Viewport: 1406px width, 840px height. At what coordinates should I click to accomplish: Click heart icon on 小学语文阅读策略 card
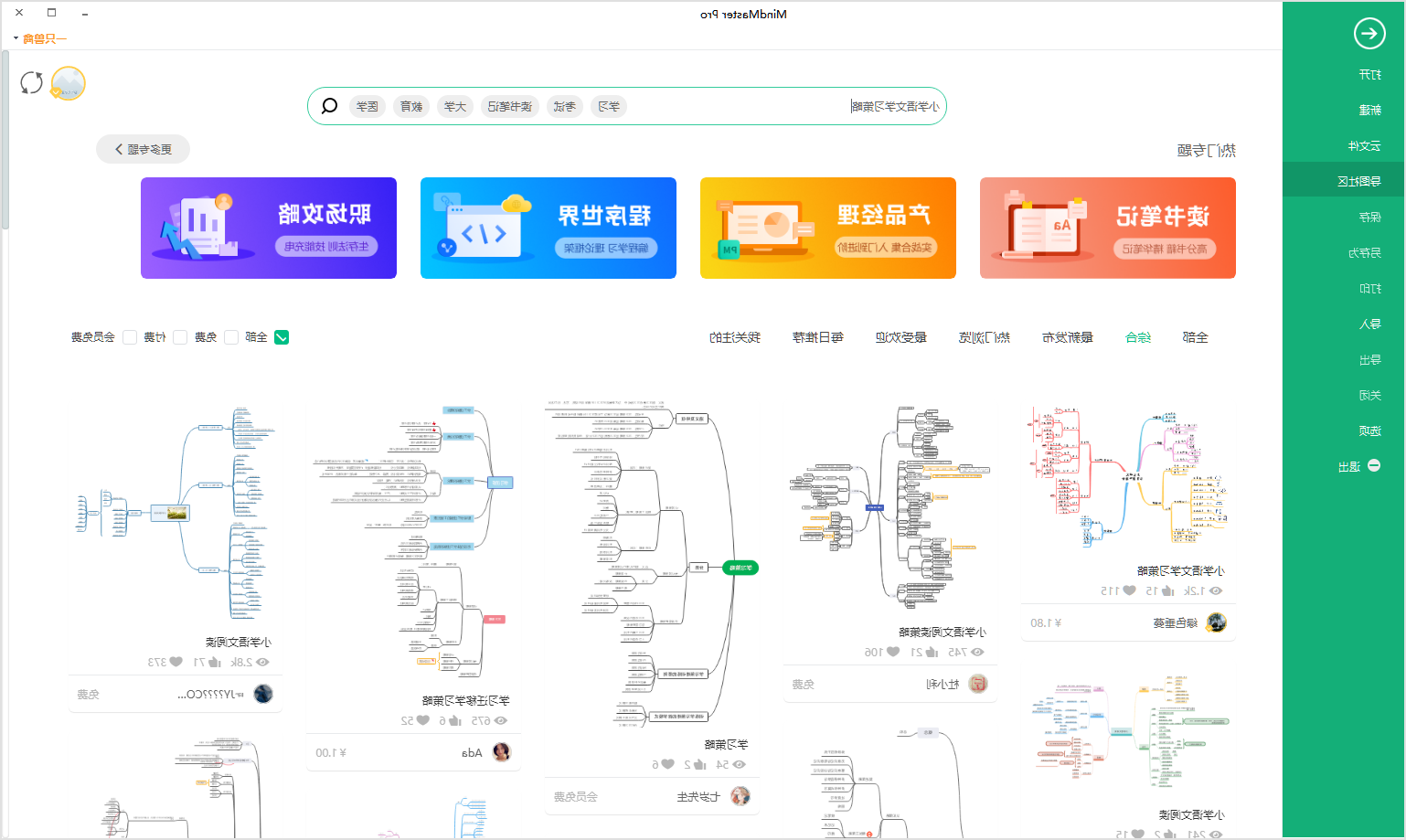coord(893,653)
